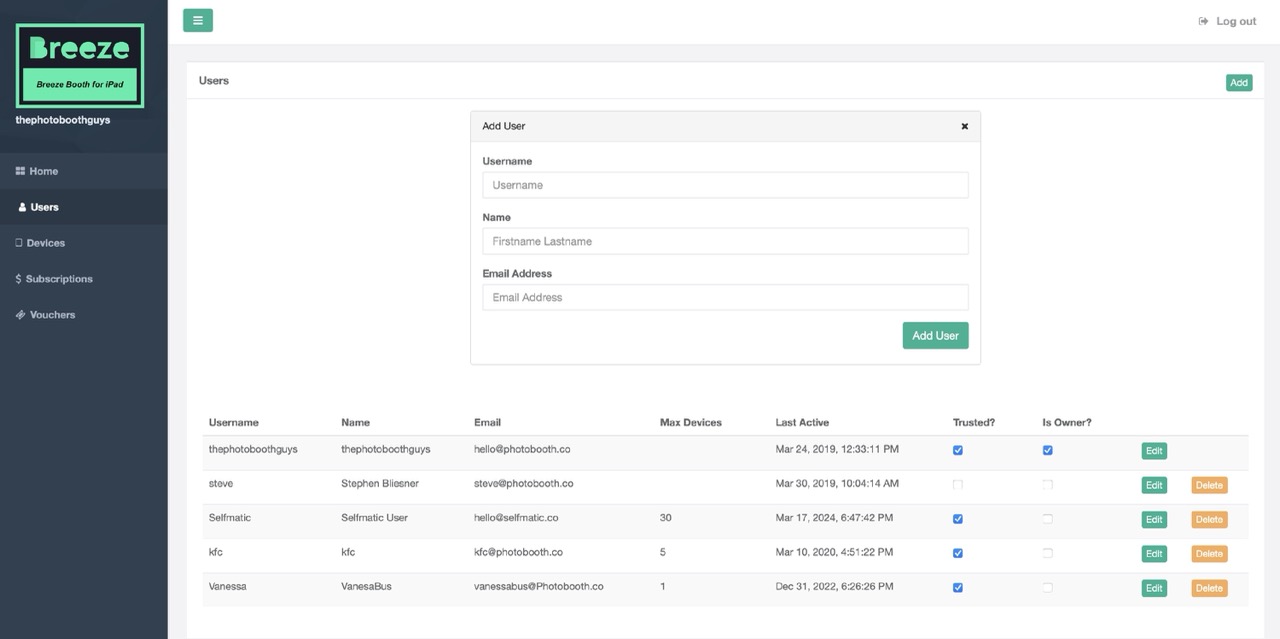
Task: Select Users in the sidebar
Action: 44,207
